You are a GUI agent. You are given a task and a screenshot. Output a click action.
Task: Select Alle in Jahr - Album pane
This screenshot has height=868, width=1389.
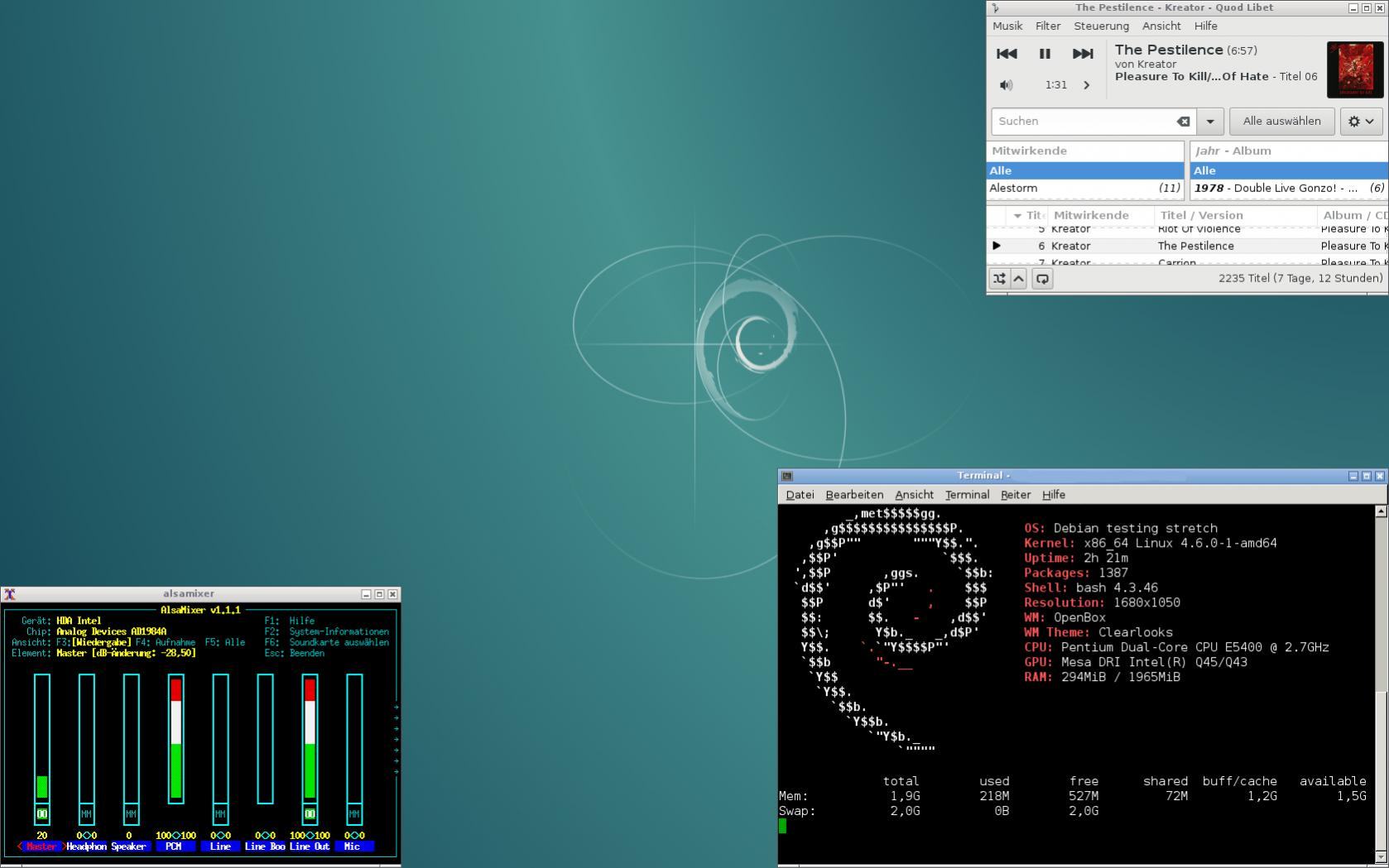pos(1289,170)
